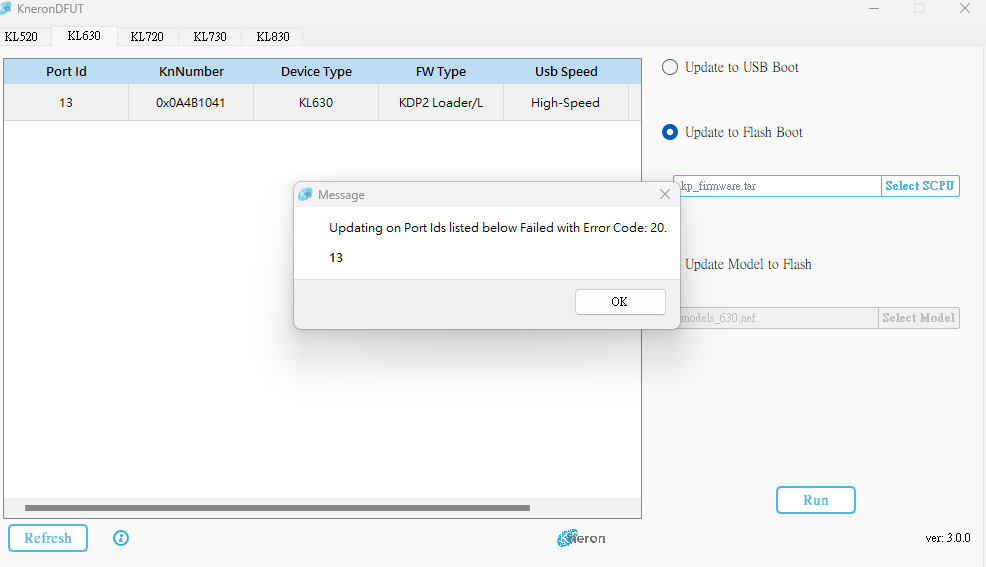Click the Run button
This screenshot has height=567, width=986.
click(x=816, y=500)
